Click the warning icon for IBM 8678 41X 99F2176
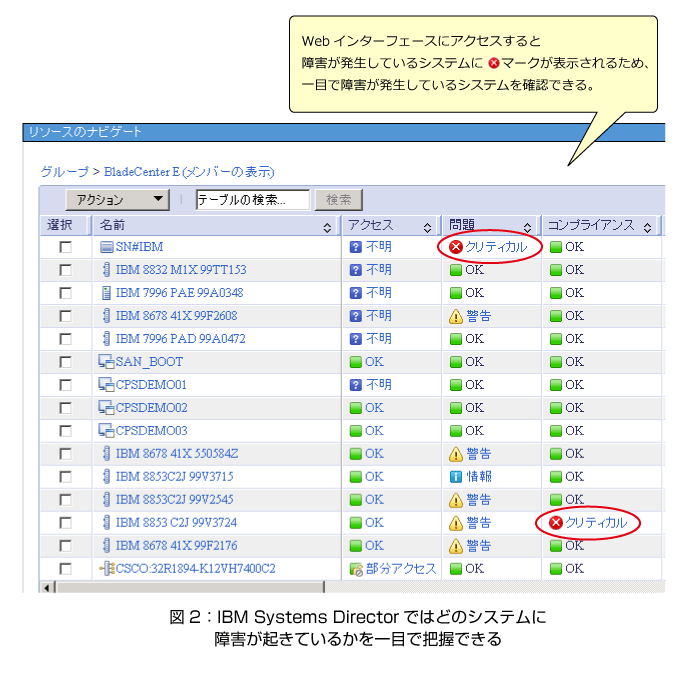Viewport: 686px width, 678px height. pos(456,546)
